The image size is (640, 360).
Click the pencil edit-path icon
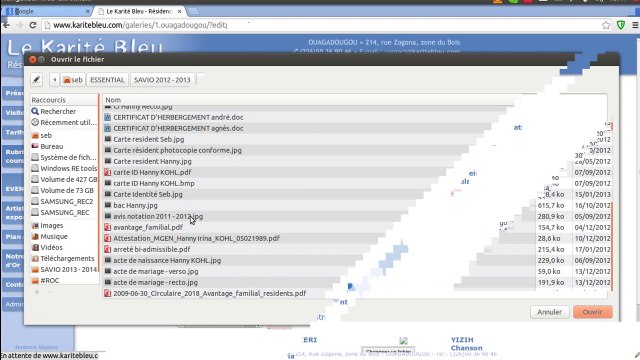pos(36,80)
